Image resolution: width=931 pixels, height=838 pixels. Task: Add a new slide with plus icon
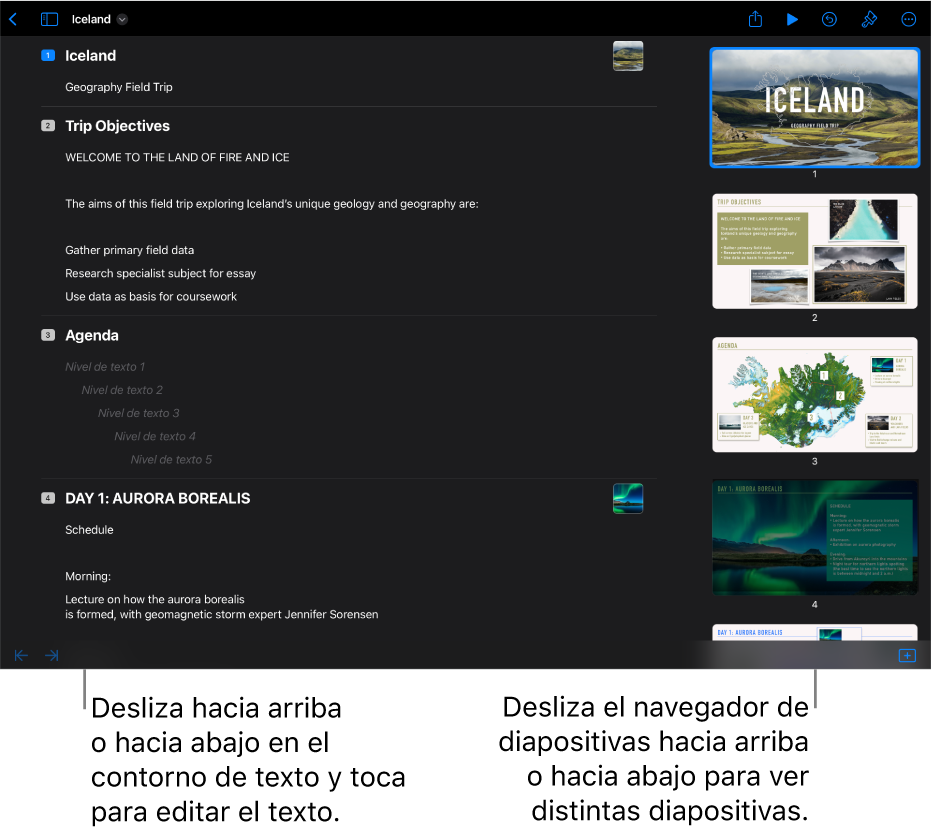(x=907, y=655)
